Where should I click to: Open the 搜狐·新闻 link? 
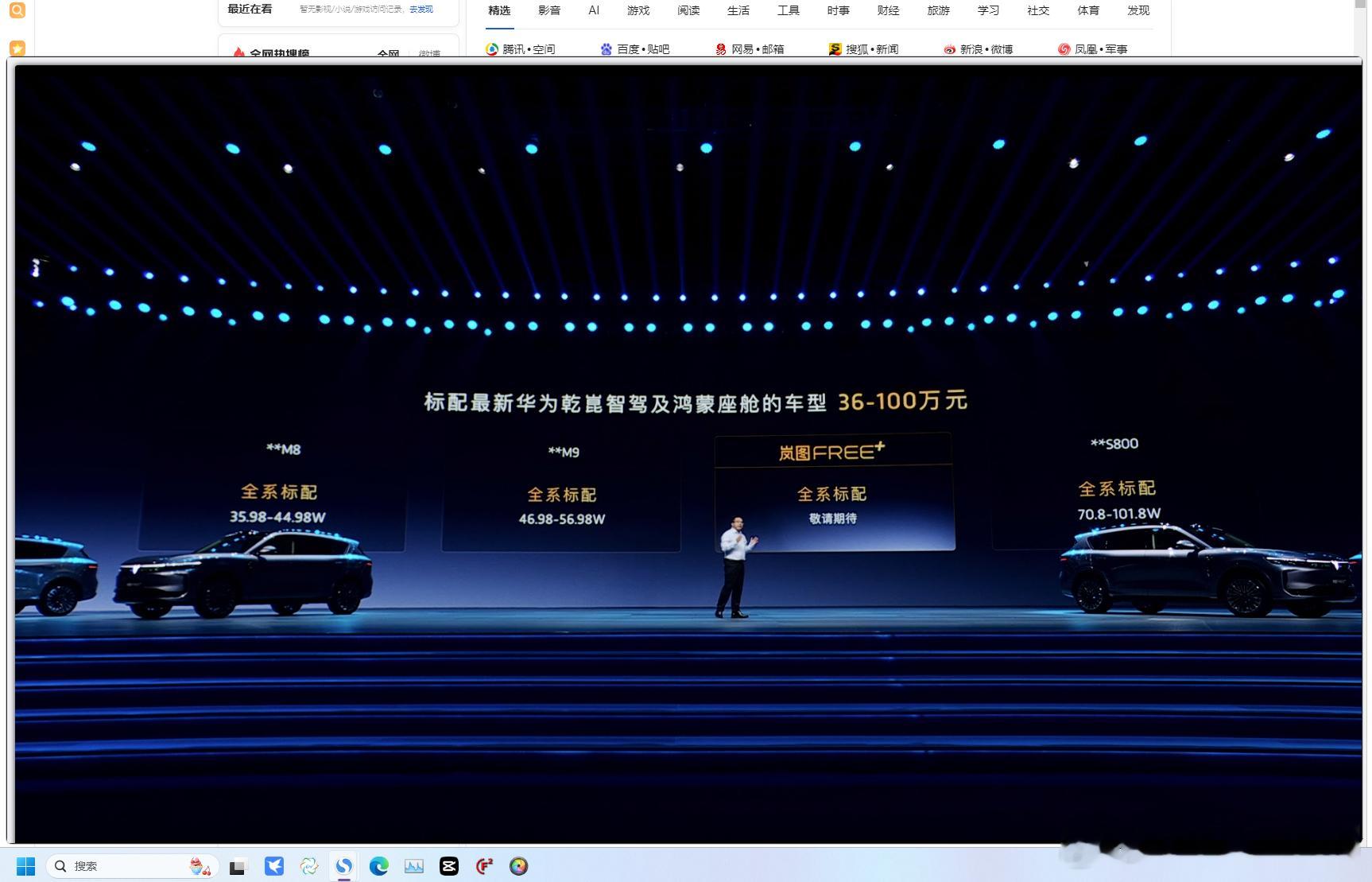(x=864, y=49)
